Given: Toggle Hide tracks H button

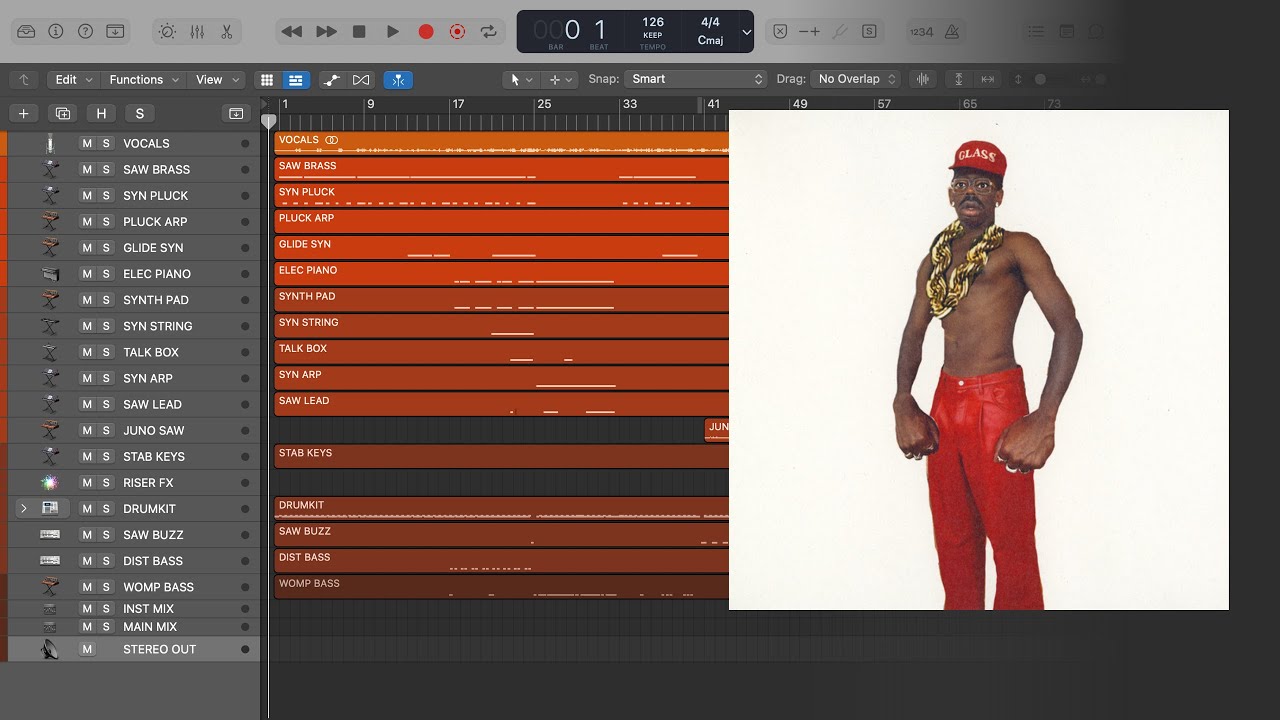Looking at the screenshot, I should click(101, 114).
